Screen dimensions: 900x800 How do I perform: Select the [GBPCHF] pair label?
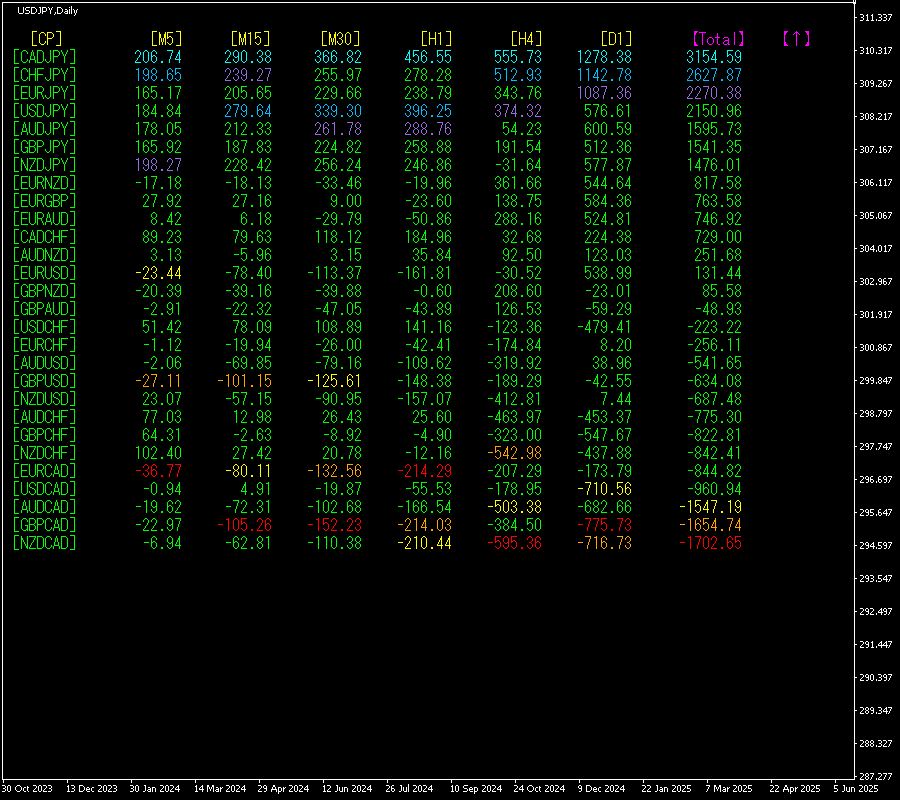(44, 434)
